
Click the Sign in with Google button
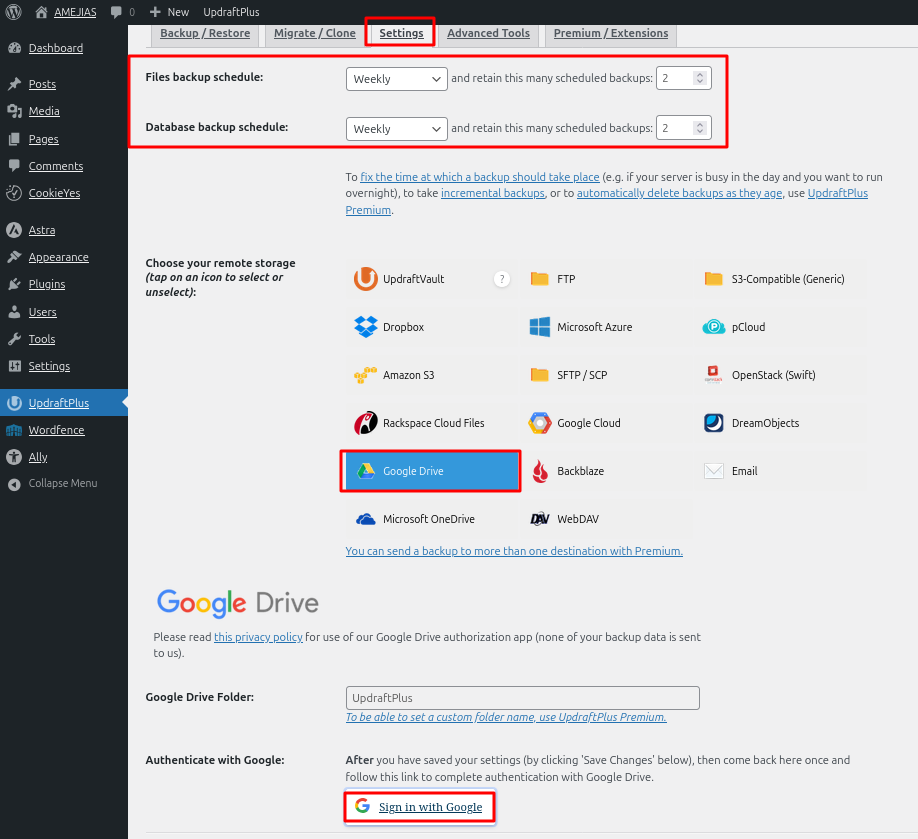coord(420,807)
